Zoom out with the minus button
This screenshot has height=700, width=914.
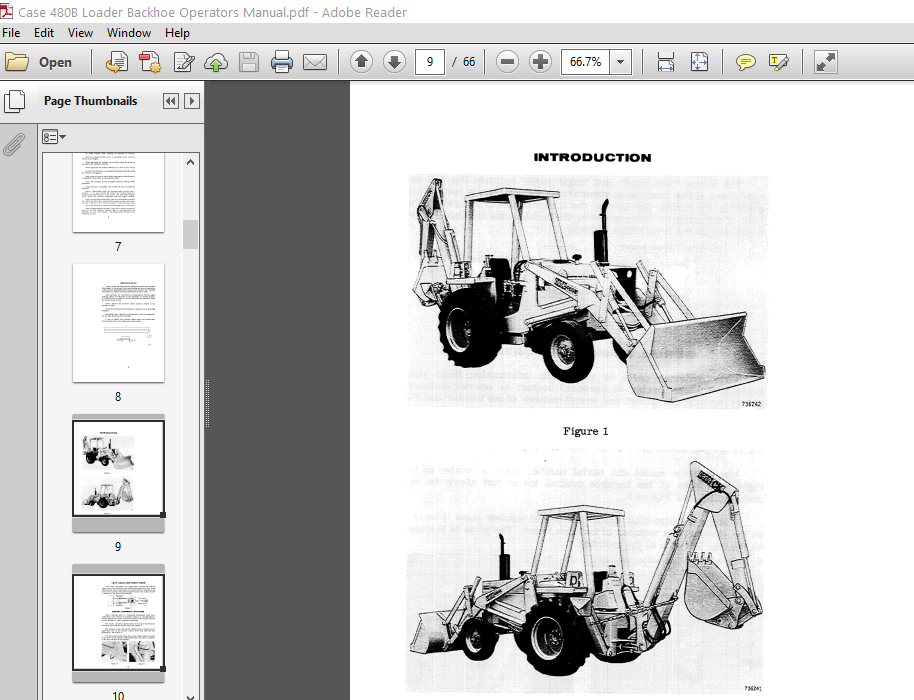pos(508,62)
